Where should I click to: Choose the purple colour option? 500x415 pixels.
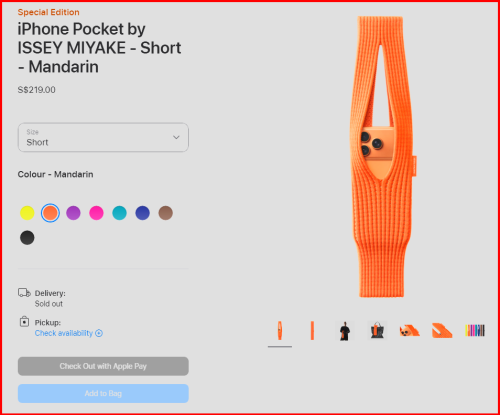point(73,213)
